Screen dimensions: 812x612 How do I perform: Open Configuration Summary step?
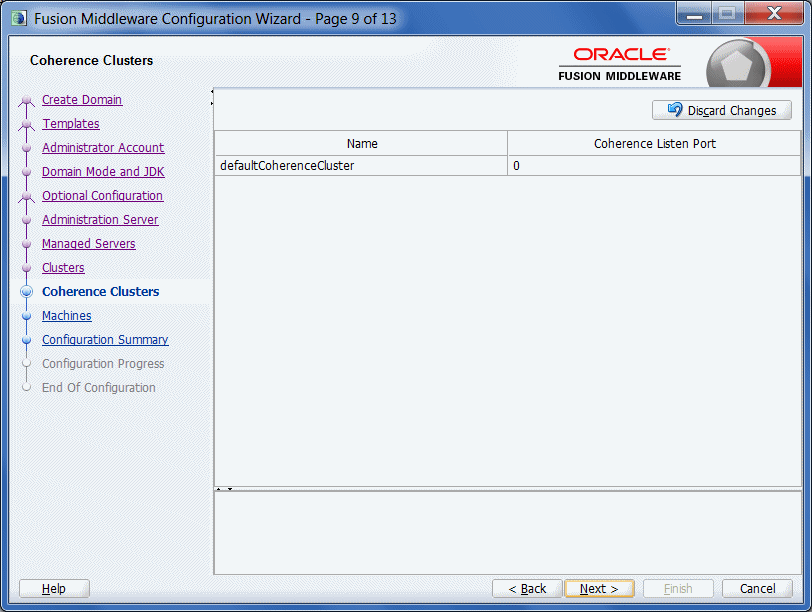coord(105,340)
